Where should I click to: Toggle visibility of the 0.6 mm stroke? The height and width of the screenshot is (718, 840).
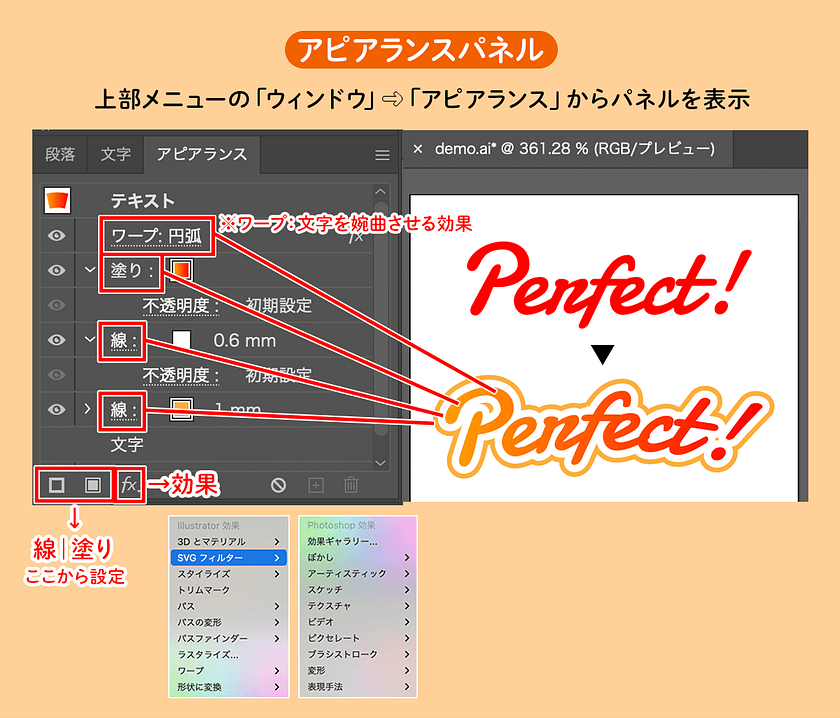tap(58, 340)
